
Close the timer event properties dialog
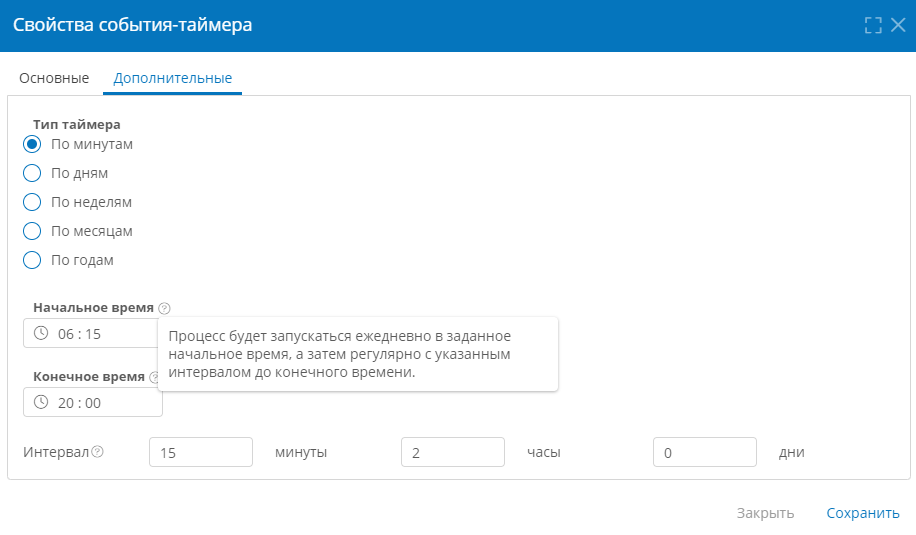898,25
